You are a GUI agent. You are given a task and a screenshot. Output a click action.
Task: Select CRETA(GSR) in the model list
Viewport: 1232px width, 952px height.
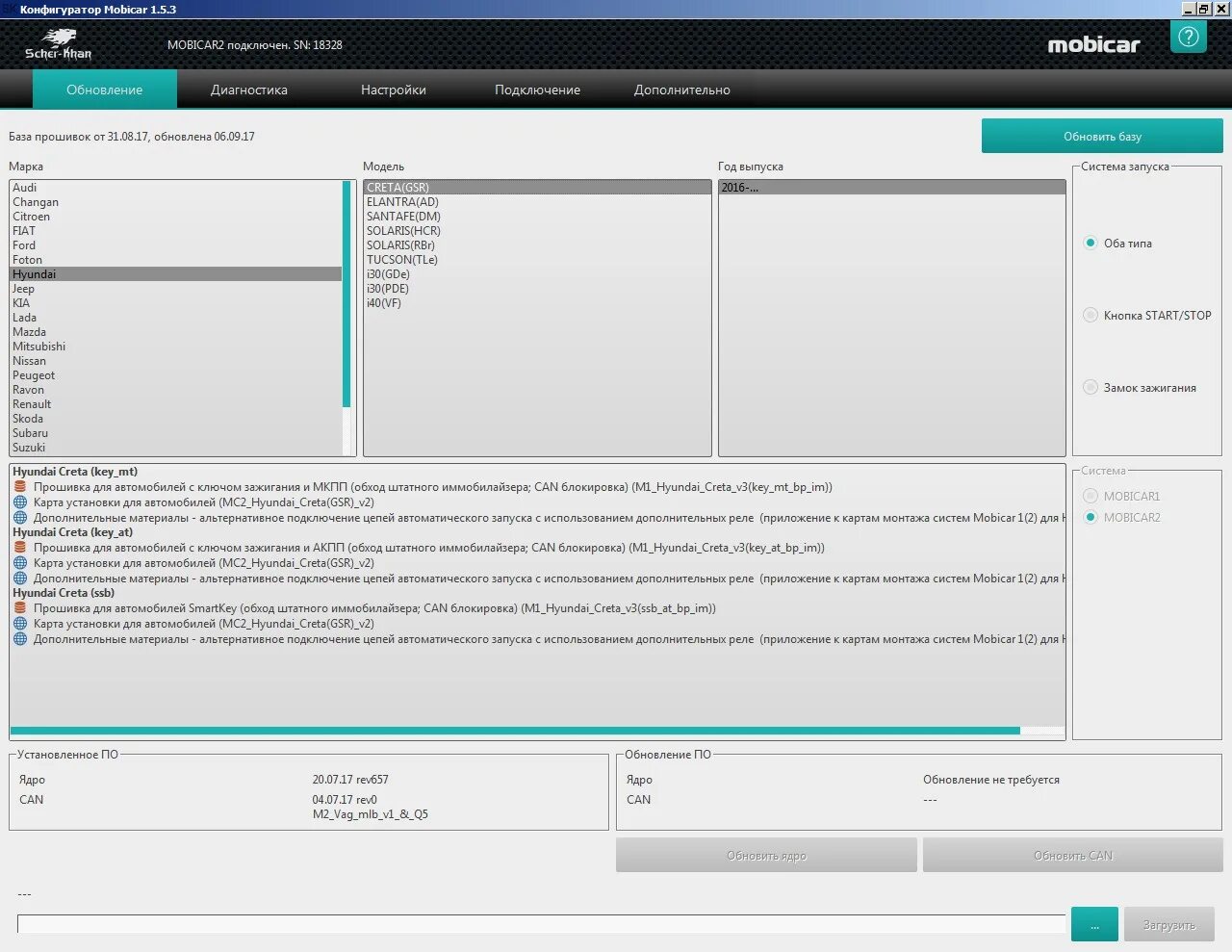click(x=537, y=188)
